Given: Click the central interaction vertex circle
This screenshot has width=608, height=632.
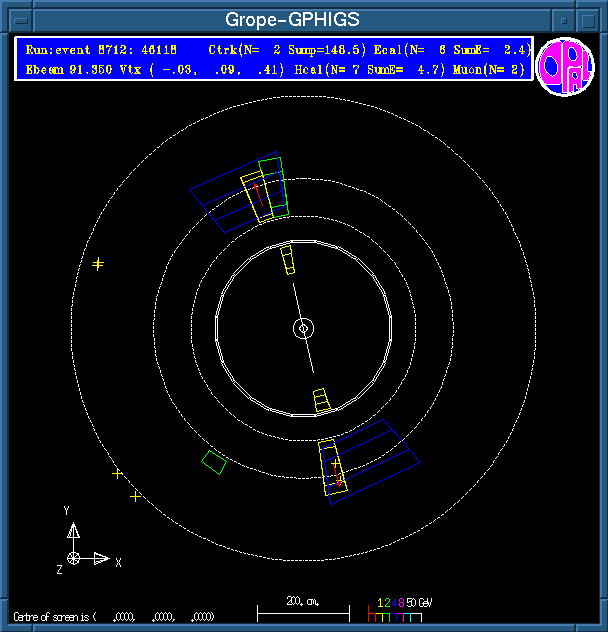Looking at the screenshot, I should [303, 328].
